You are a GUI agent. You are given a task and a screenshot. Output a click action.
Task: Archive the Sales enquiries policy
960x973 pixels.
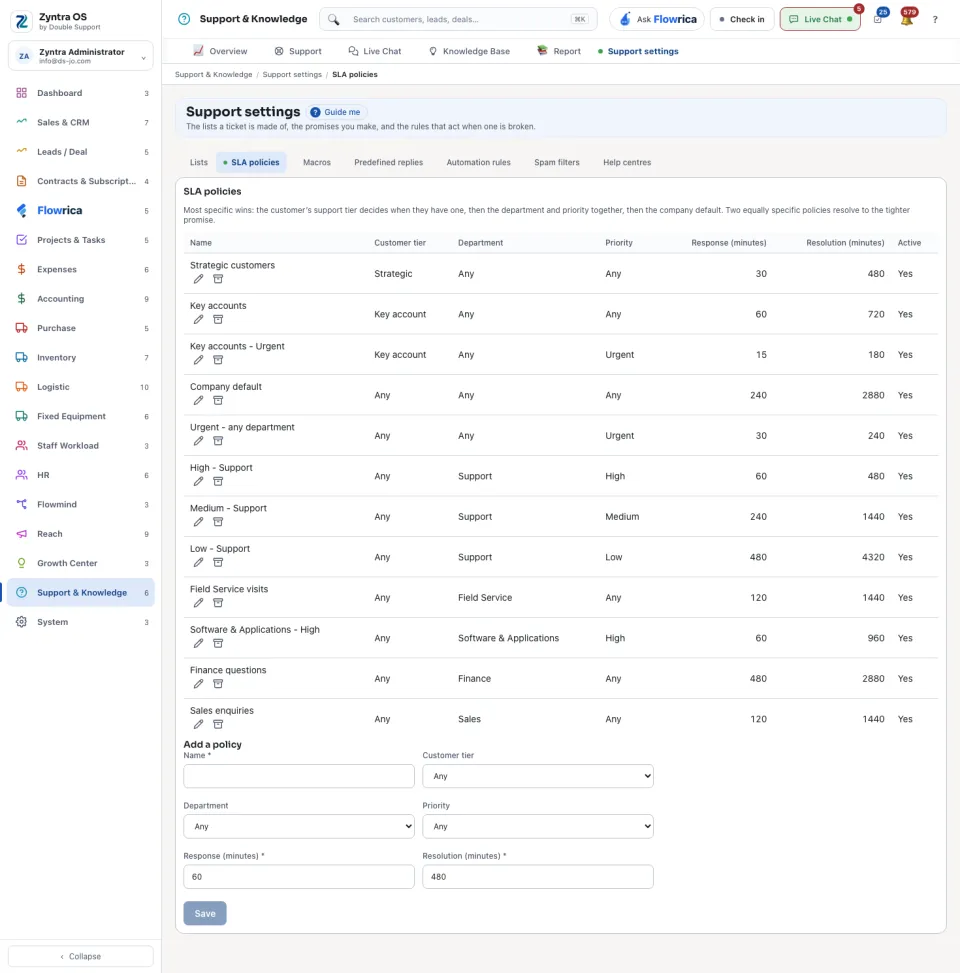[218, 724]
